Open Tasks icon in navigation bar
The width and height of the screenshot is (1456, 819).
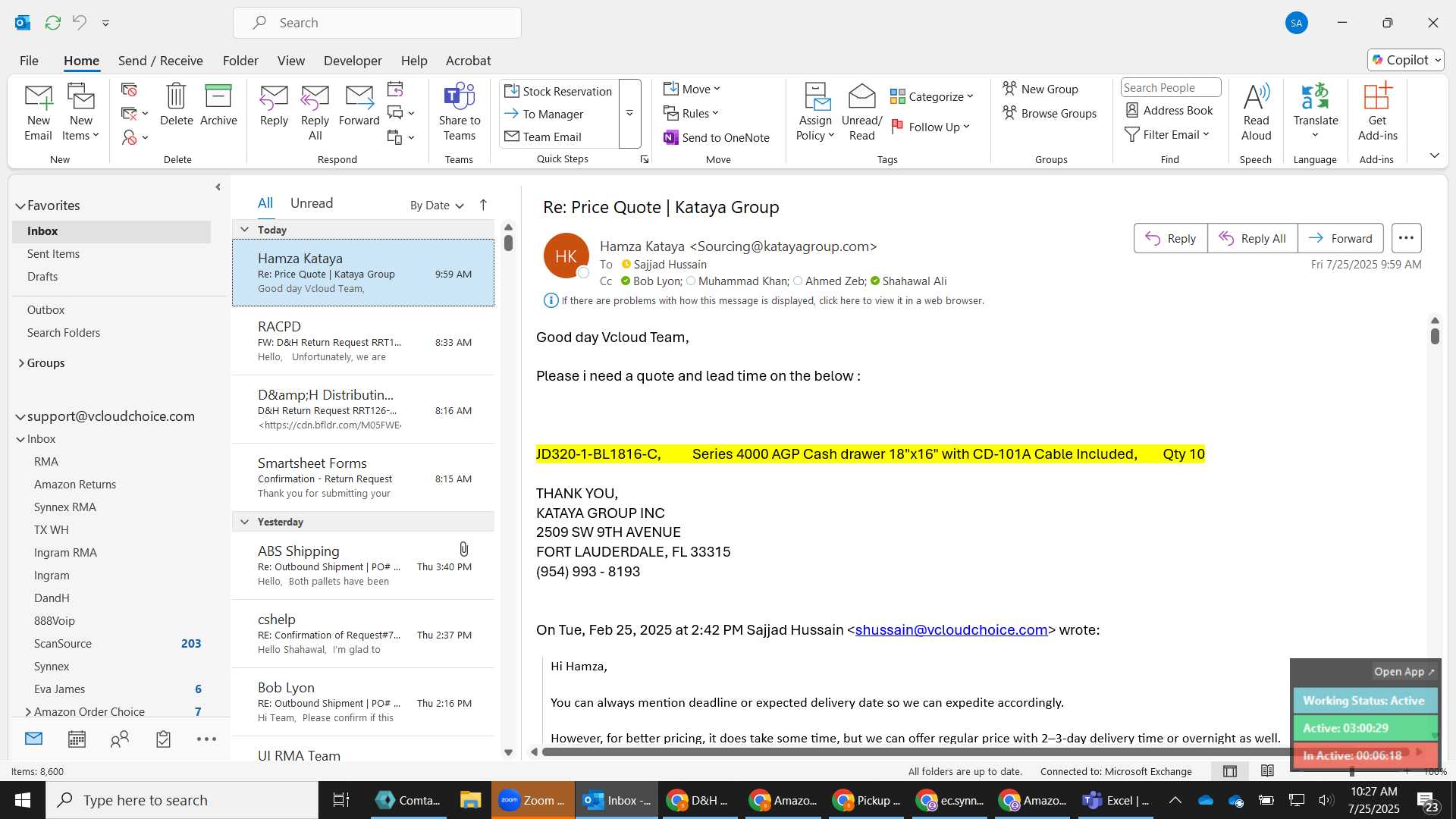163,739
